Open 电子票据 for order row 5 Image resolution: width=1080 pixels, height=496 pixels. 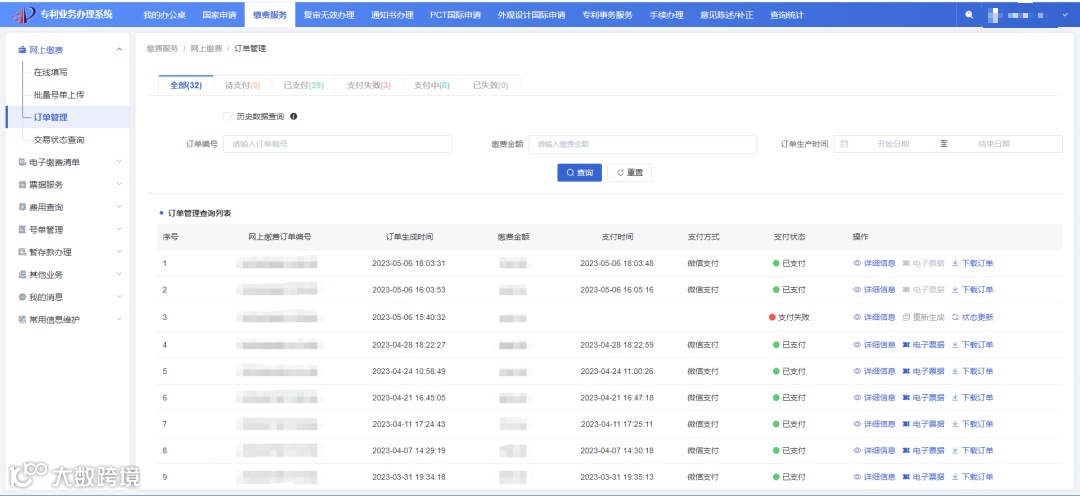[x=924, y=371]
